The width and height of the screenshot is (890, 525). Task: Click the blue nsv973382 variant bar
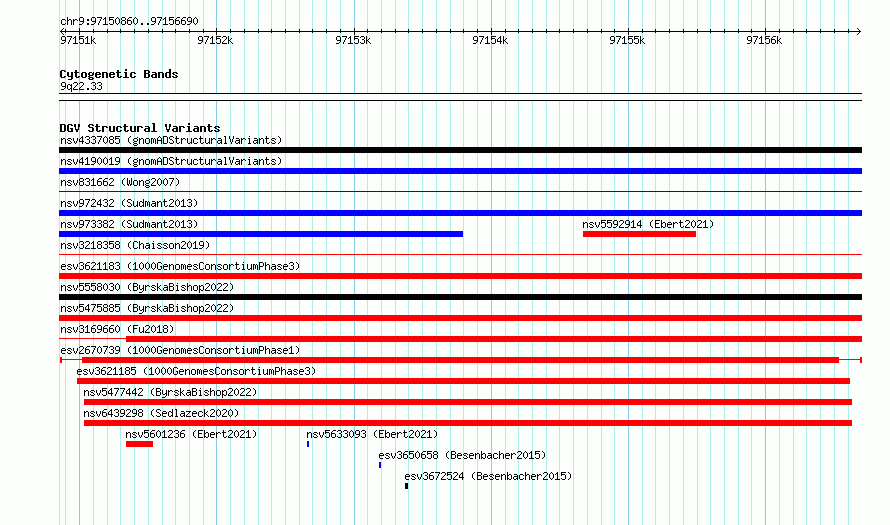261,234
